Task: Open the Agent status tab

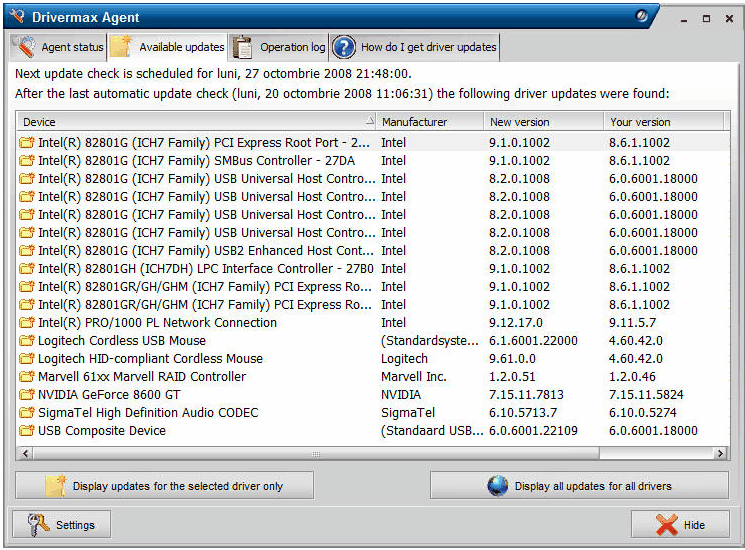Action: [59, 47]
